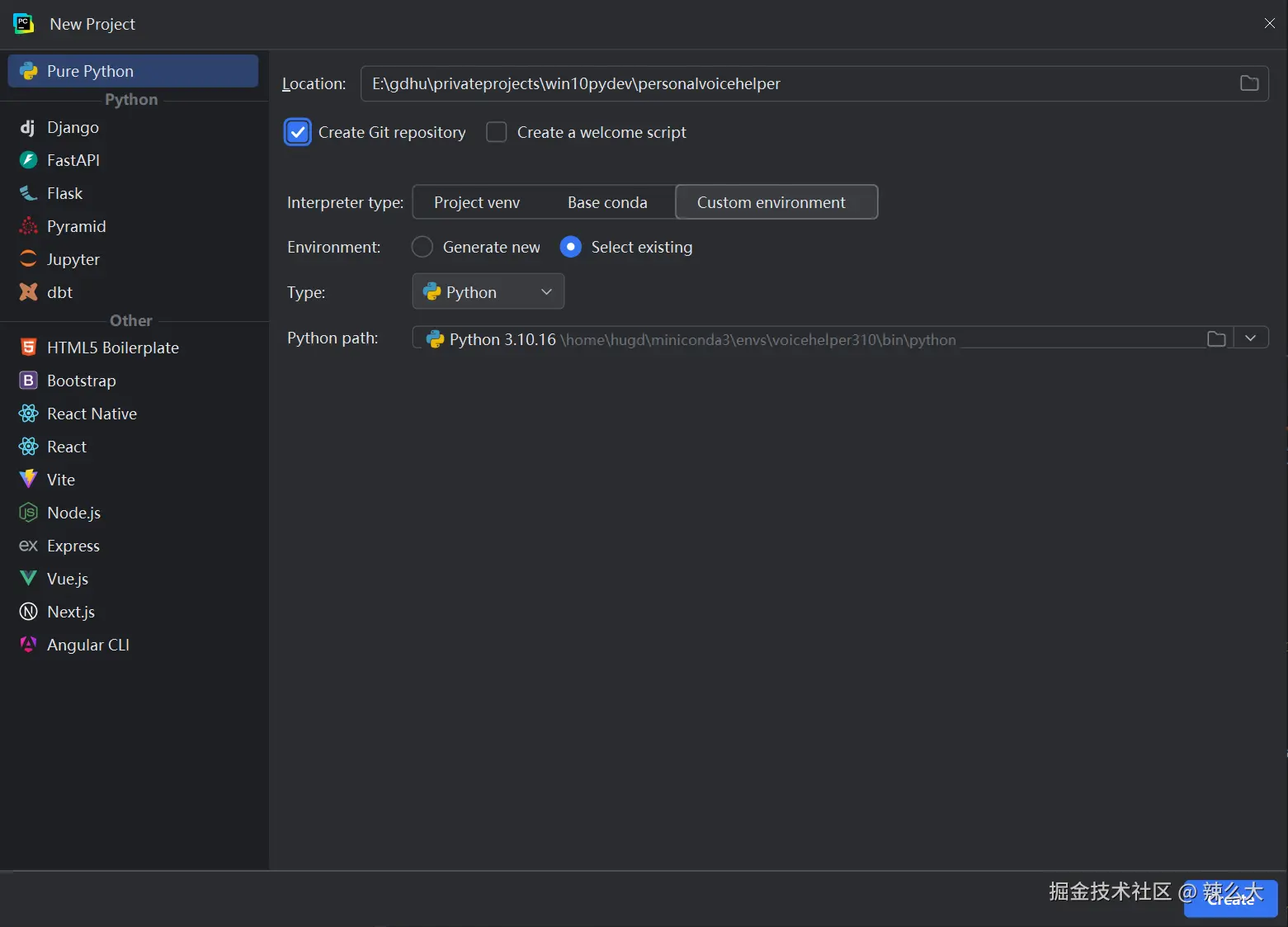The width and height of the screenshot is (1288, 927).
Task: Select Vue.js project type
Action: tap(133, 579)
